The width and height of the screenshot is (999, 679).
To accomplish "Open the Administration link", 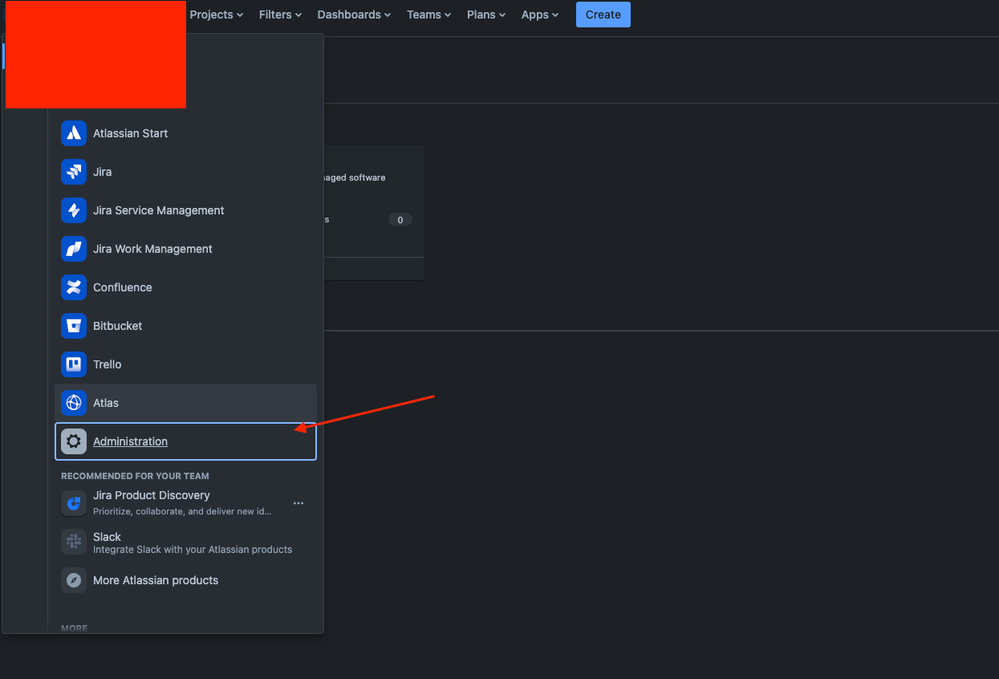I will [185, 441].
